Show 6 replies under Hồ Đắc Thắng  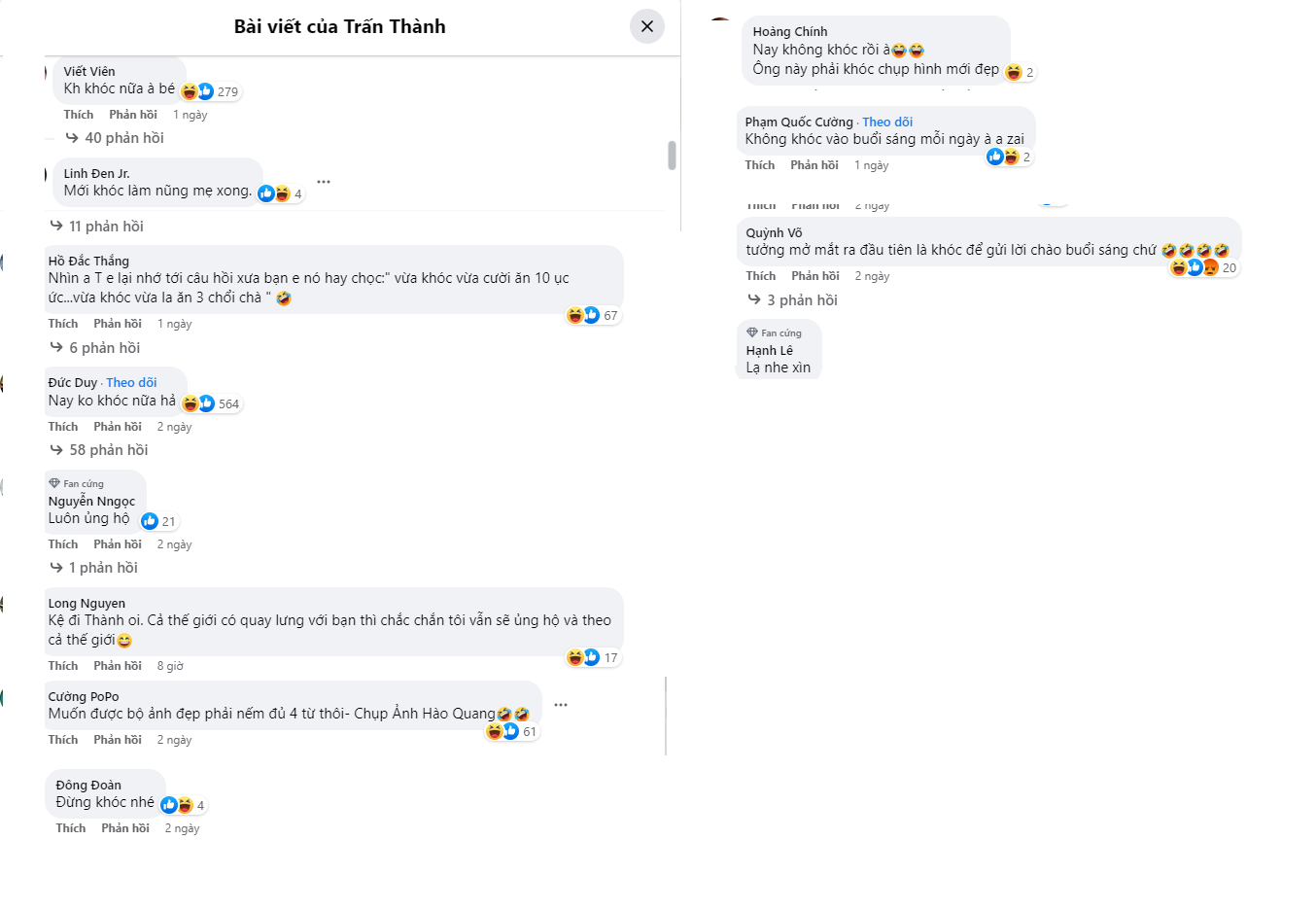tap(104, 348)
